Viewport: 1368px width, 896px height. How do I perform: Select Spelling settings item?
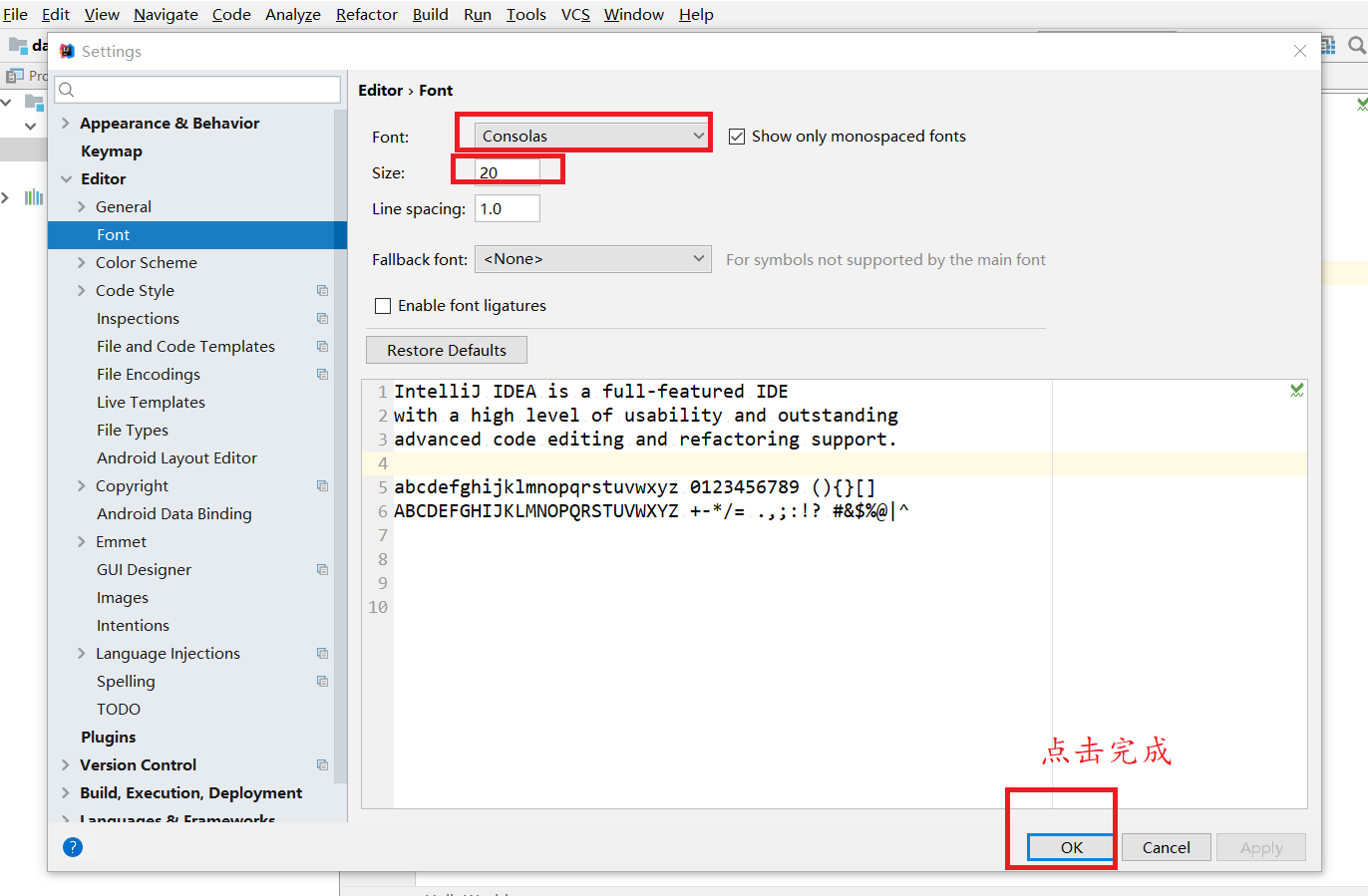126,682
